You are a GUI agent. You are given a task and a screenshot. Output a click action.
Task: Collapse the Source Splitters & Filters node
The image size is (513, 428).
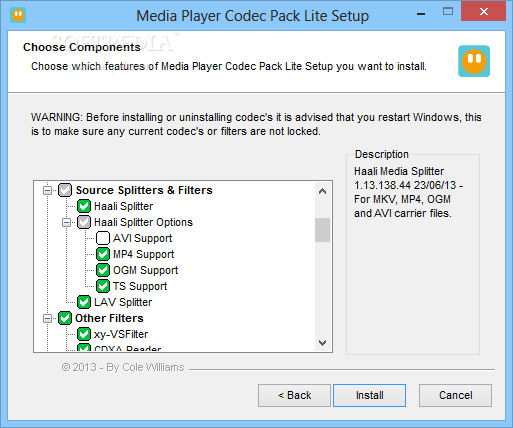coord(48,191)
